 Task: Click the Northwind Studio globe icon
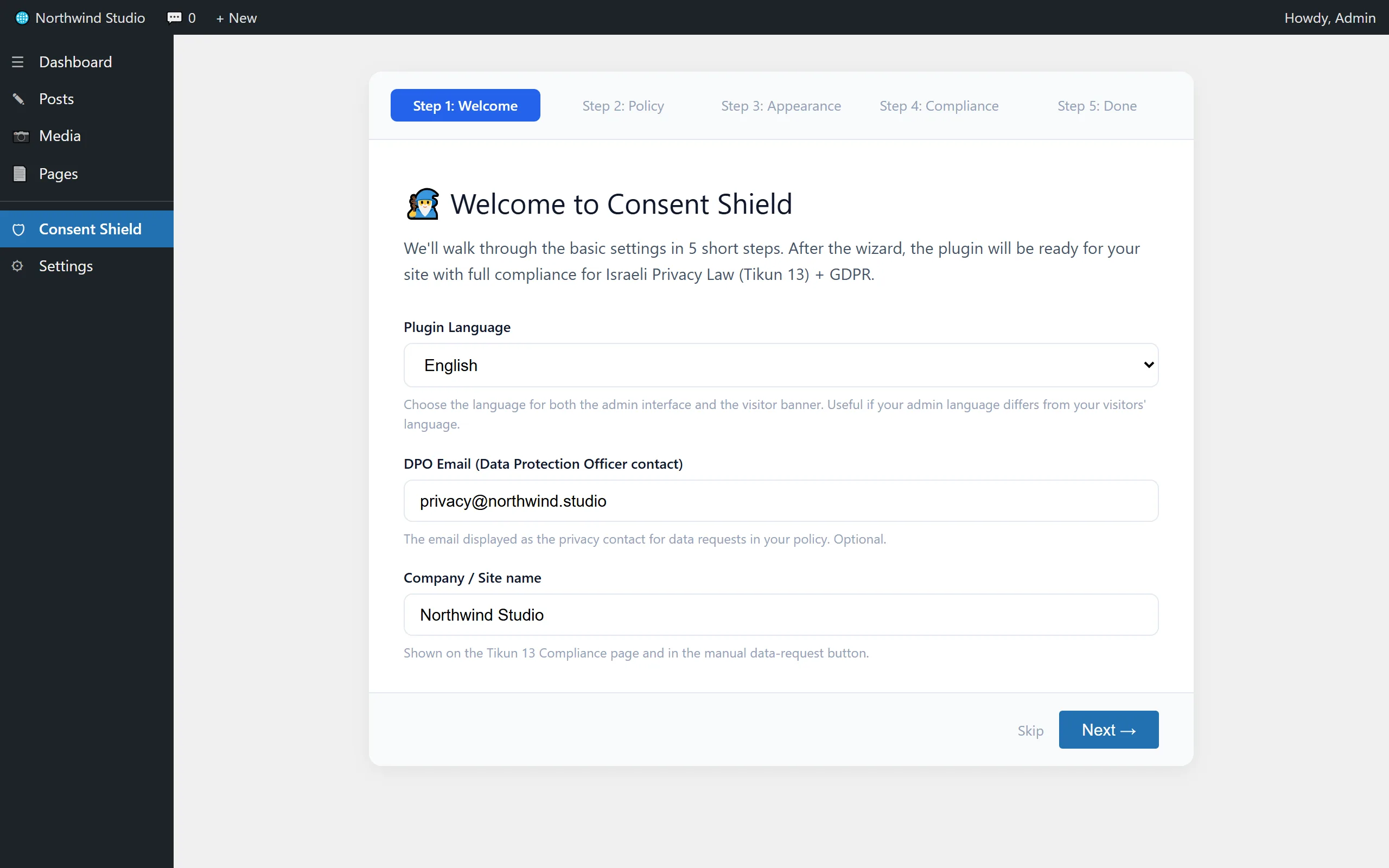click(22, 18)
